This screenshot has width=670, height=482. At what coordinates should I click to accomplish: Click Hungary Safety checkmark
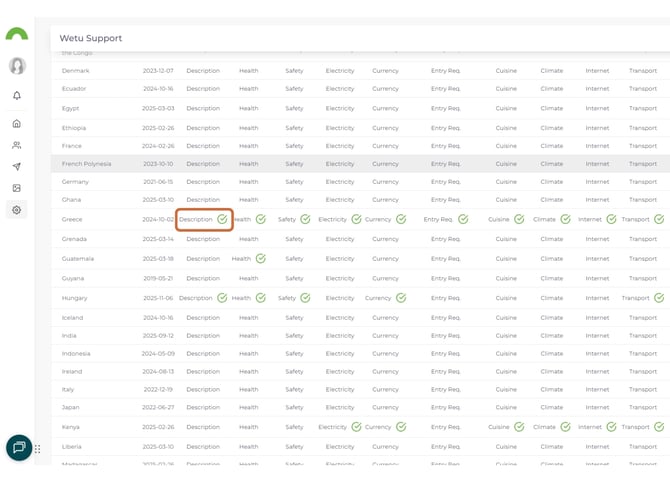coord(305,298)
